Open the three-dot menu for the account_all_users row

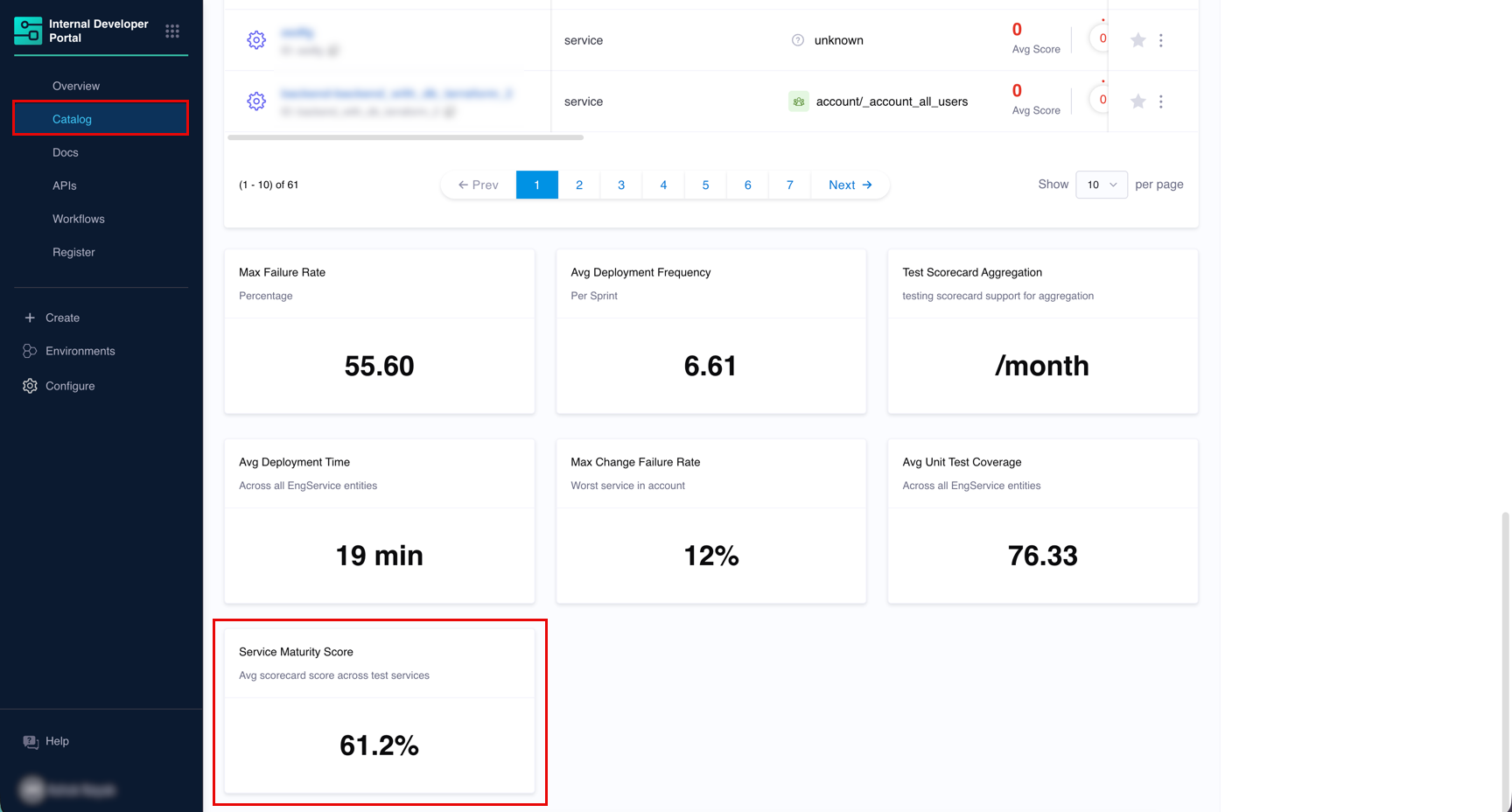pos(1161,101)
